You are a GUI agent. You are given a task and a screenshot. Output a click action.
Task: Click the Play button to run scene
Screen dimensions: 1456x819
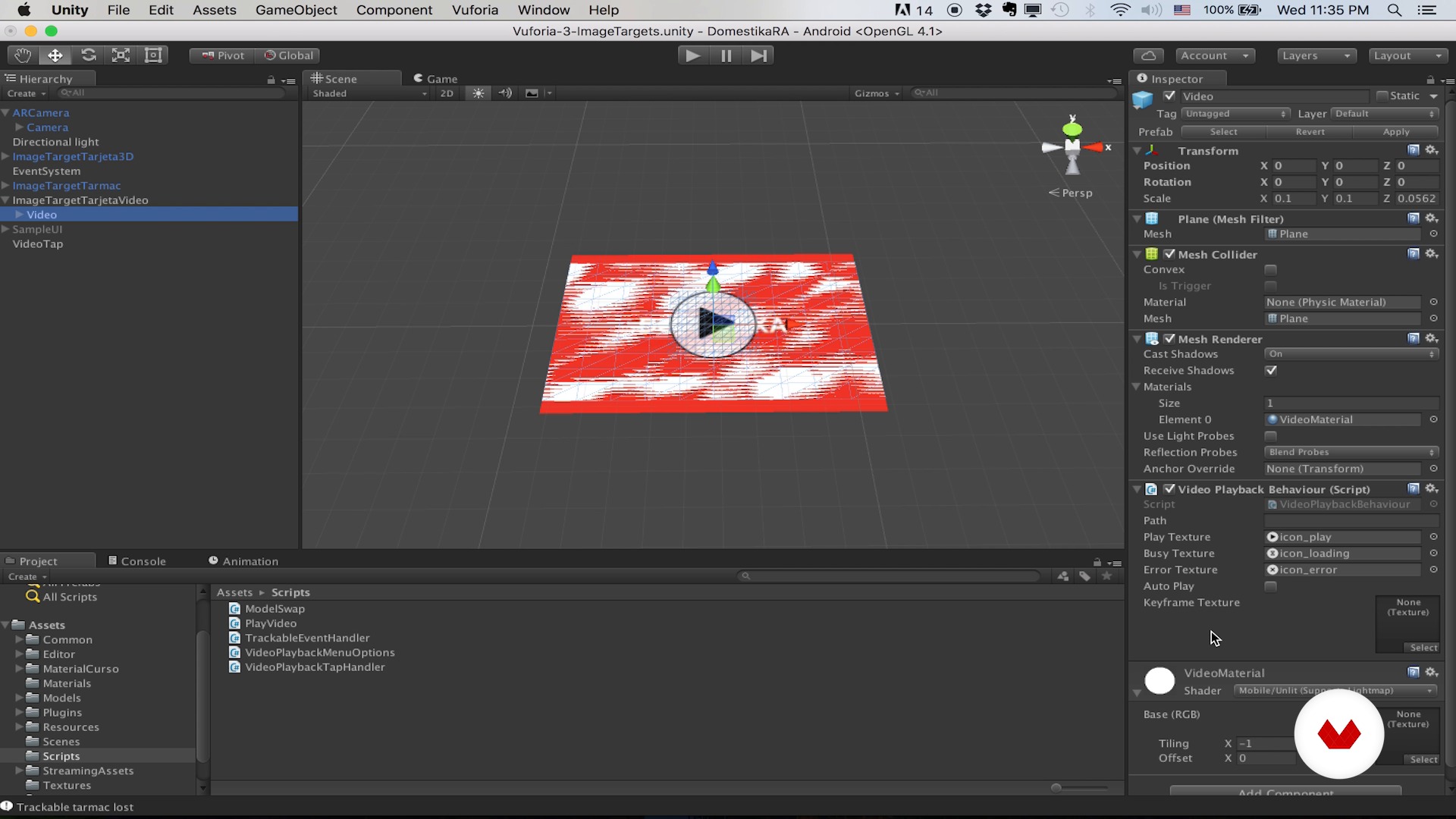pyautogui.click(x=692, y=55)
